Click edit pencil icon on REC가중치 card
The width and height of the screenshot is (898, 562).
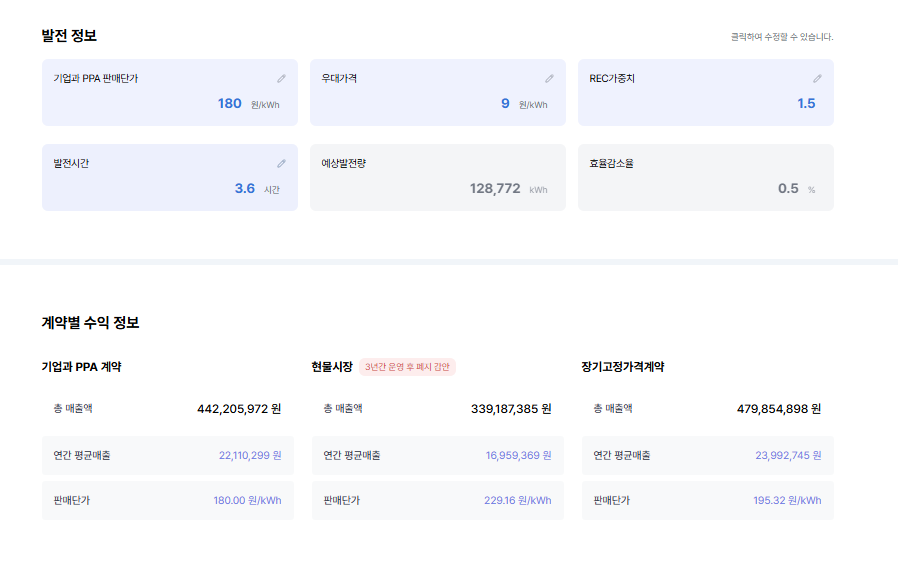pyautogui.click(x=817, y=78)
